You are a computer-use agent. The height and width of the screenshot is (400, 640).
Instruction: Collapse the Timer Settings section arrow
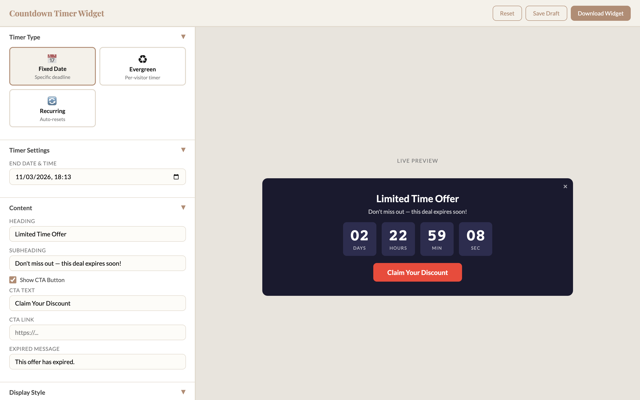click(x=183, y=150)
